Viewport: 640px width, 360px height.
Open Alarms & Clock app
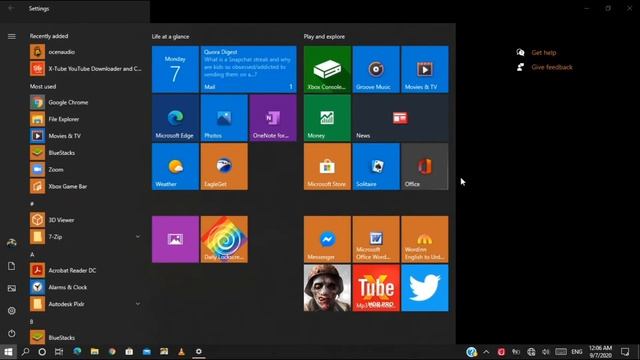coord(86,287)
